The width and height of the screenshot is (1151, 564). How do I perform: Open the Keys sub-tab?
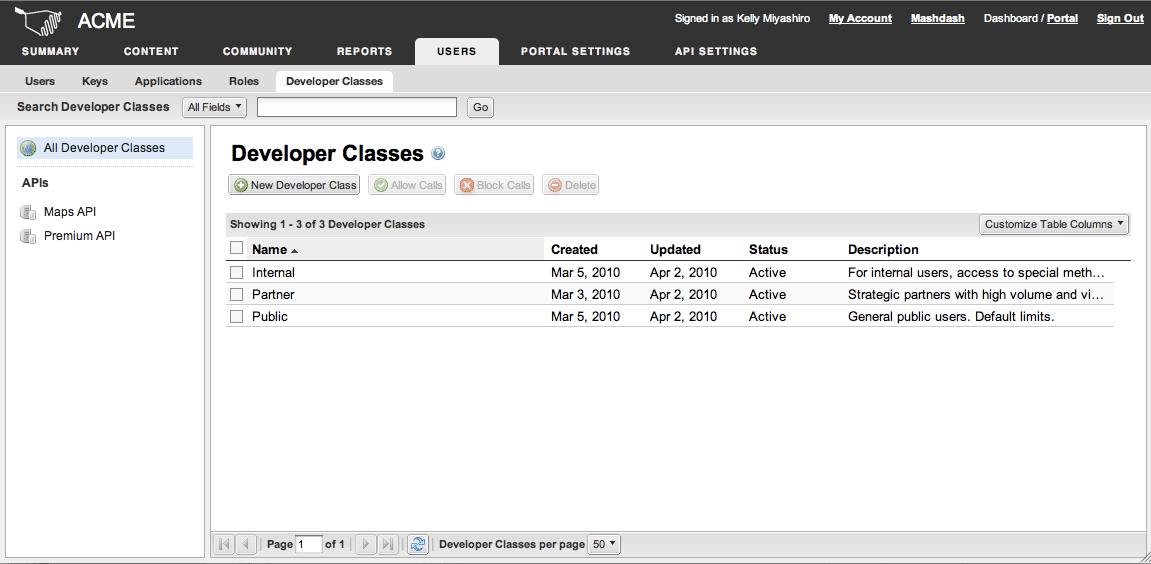click(95, 82)
